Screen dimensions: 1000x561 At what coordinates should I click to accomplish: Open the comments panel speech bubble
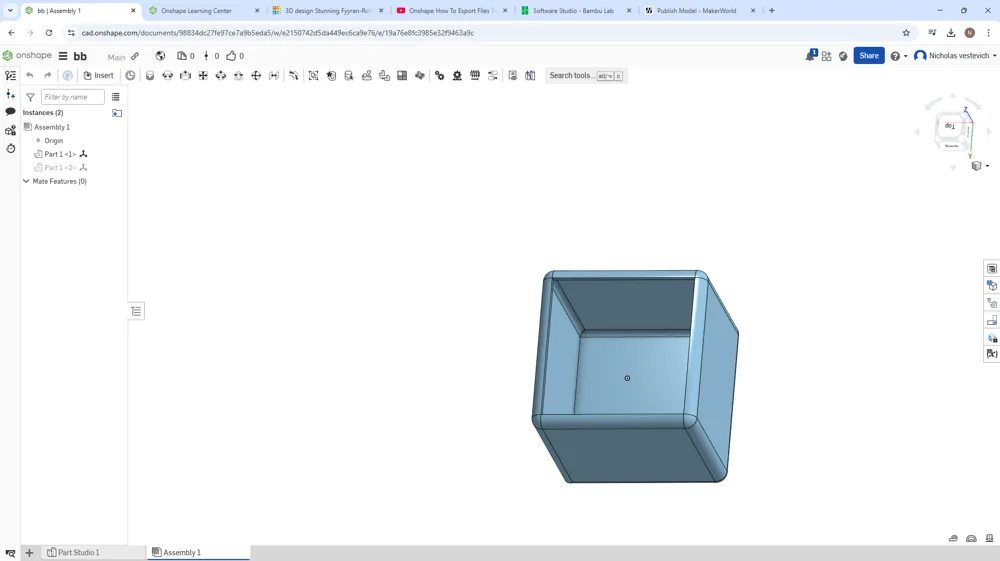[x=10, y=112]
